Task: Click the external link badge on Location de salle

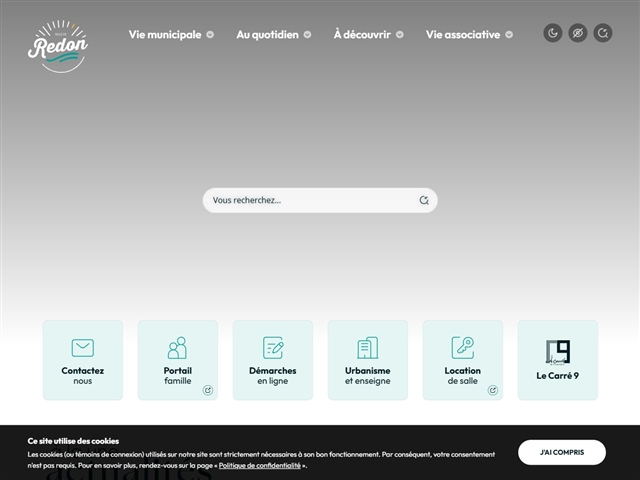Action: coord(493,390)
